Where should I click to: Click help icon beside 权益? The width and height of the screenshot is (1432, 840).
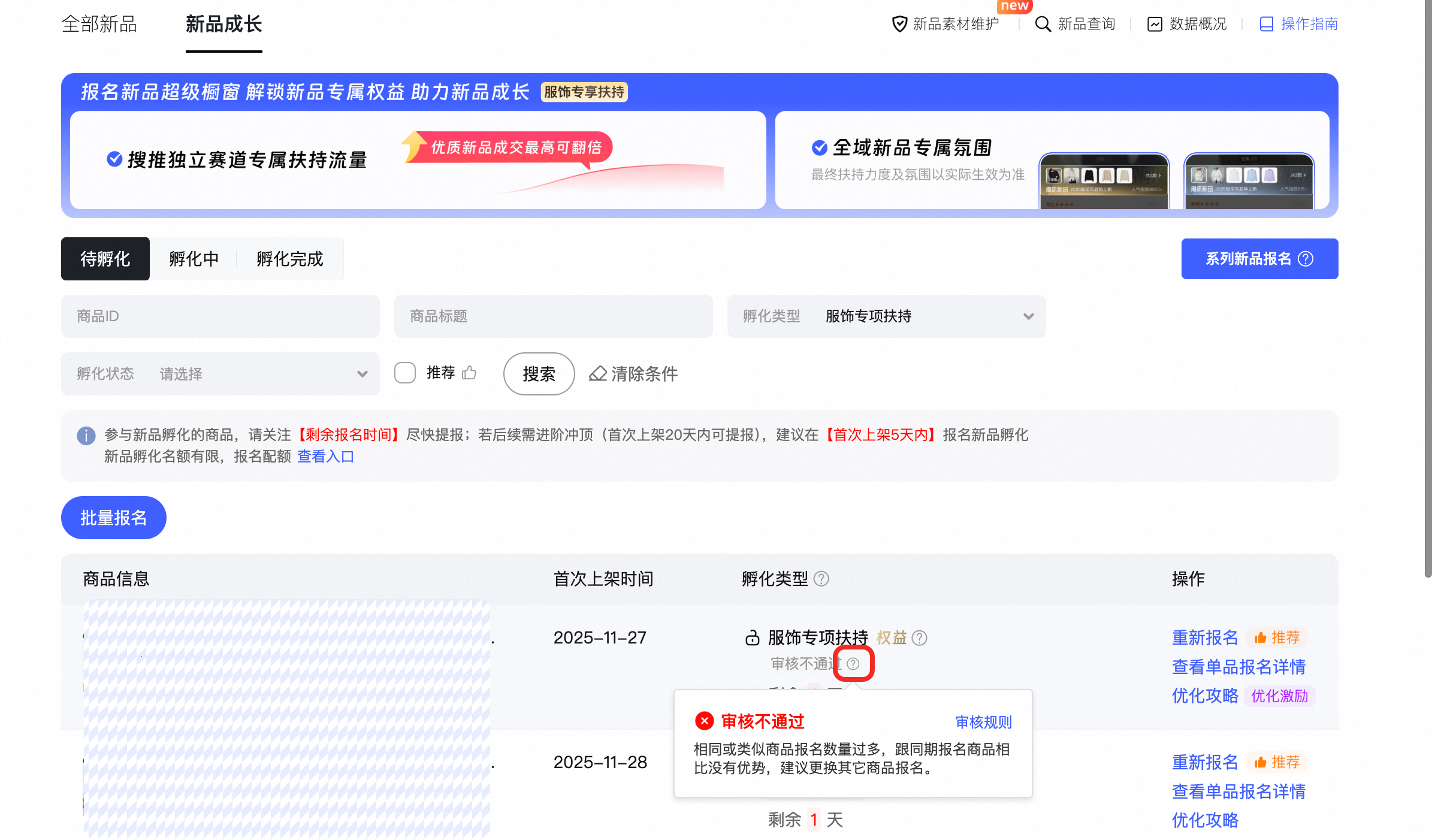919,638
